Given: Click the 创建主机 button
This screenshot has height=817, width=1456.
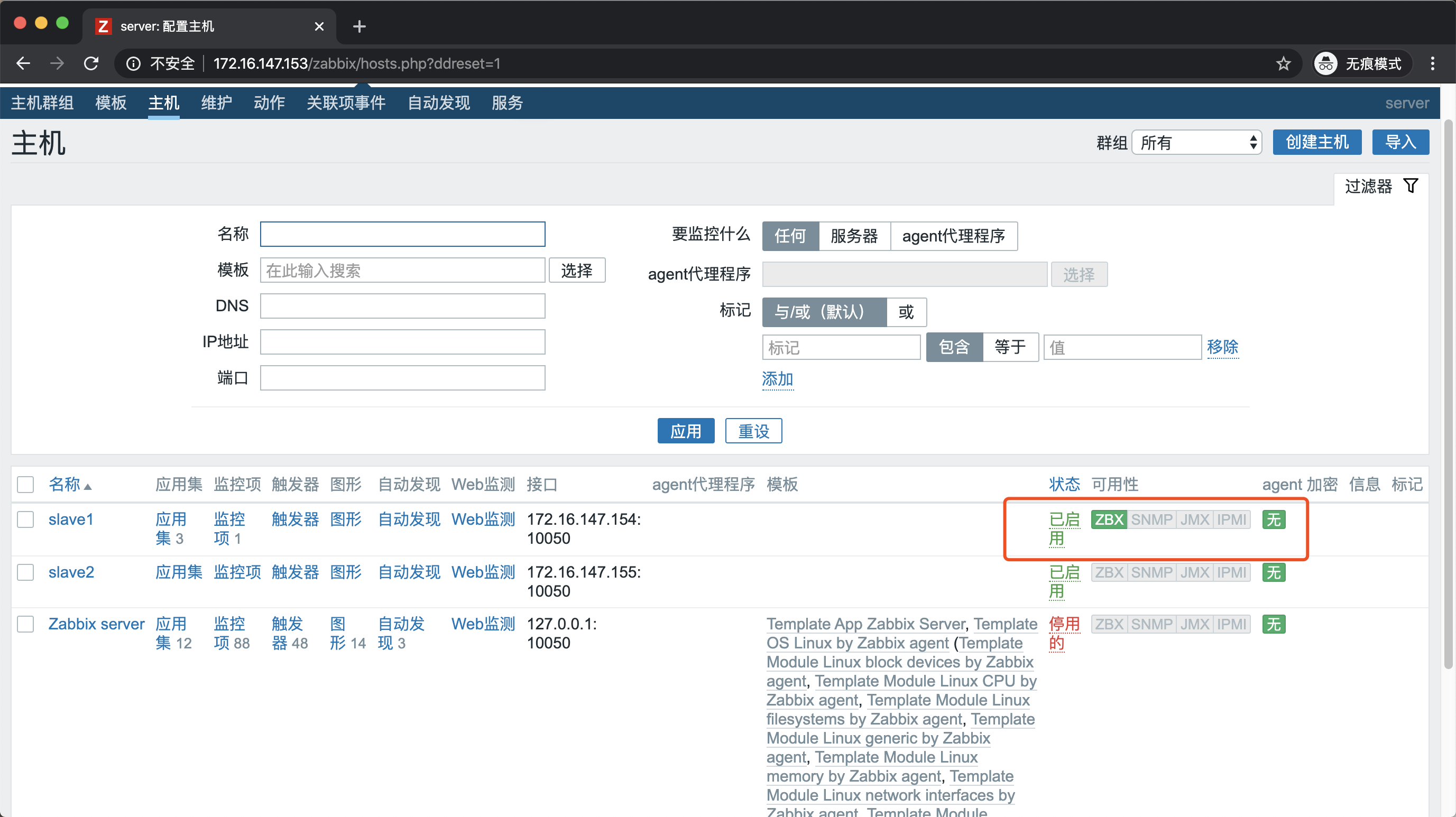Looking at the screenshot, I should coord(1316,142).
